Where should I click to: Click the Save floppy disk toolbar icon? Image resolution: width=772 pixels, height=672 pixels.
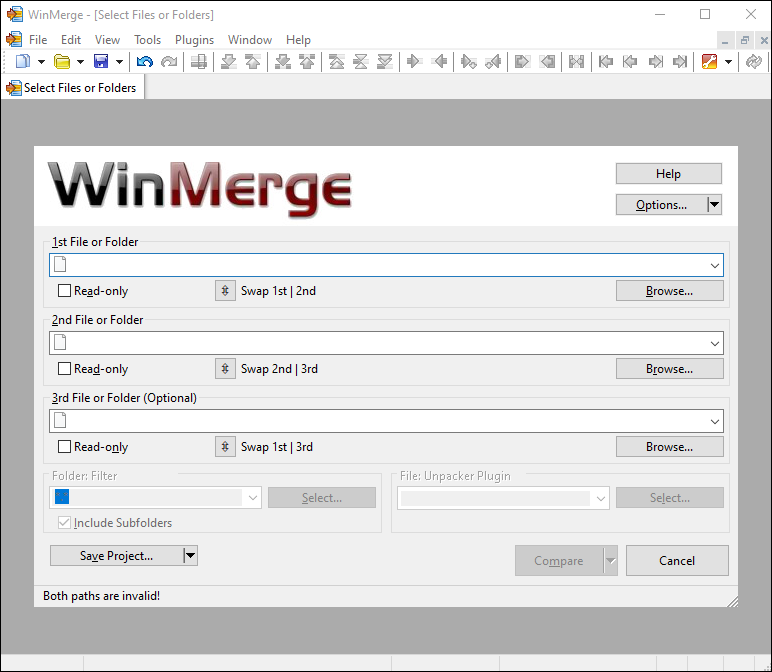pos(101,62)
